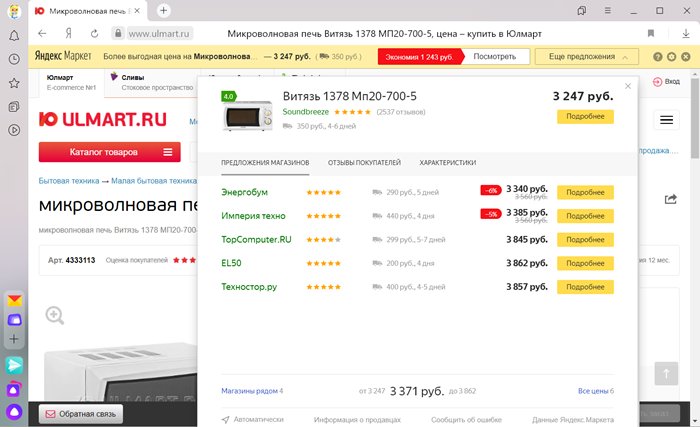Close the Микроволновая печь tab
Viewport: 700px width, 427px height.
pyautogui.click(x=137, y=11)
